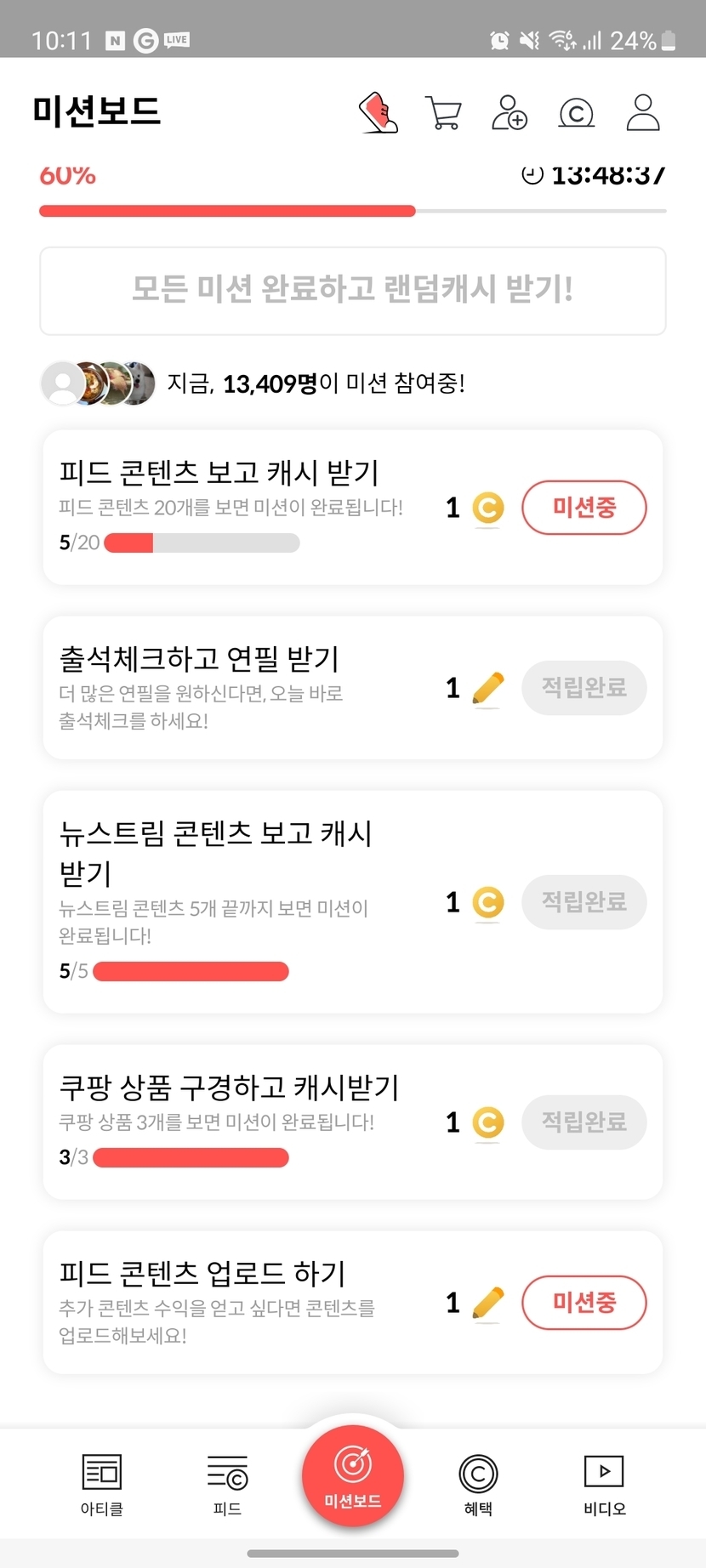Tap 적립완료 on 뉴스트림 콘텐츠 mission
This screenshot has width=706, height=1568.
click(x=584, y=901)
